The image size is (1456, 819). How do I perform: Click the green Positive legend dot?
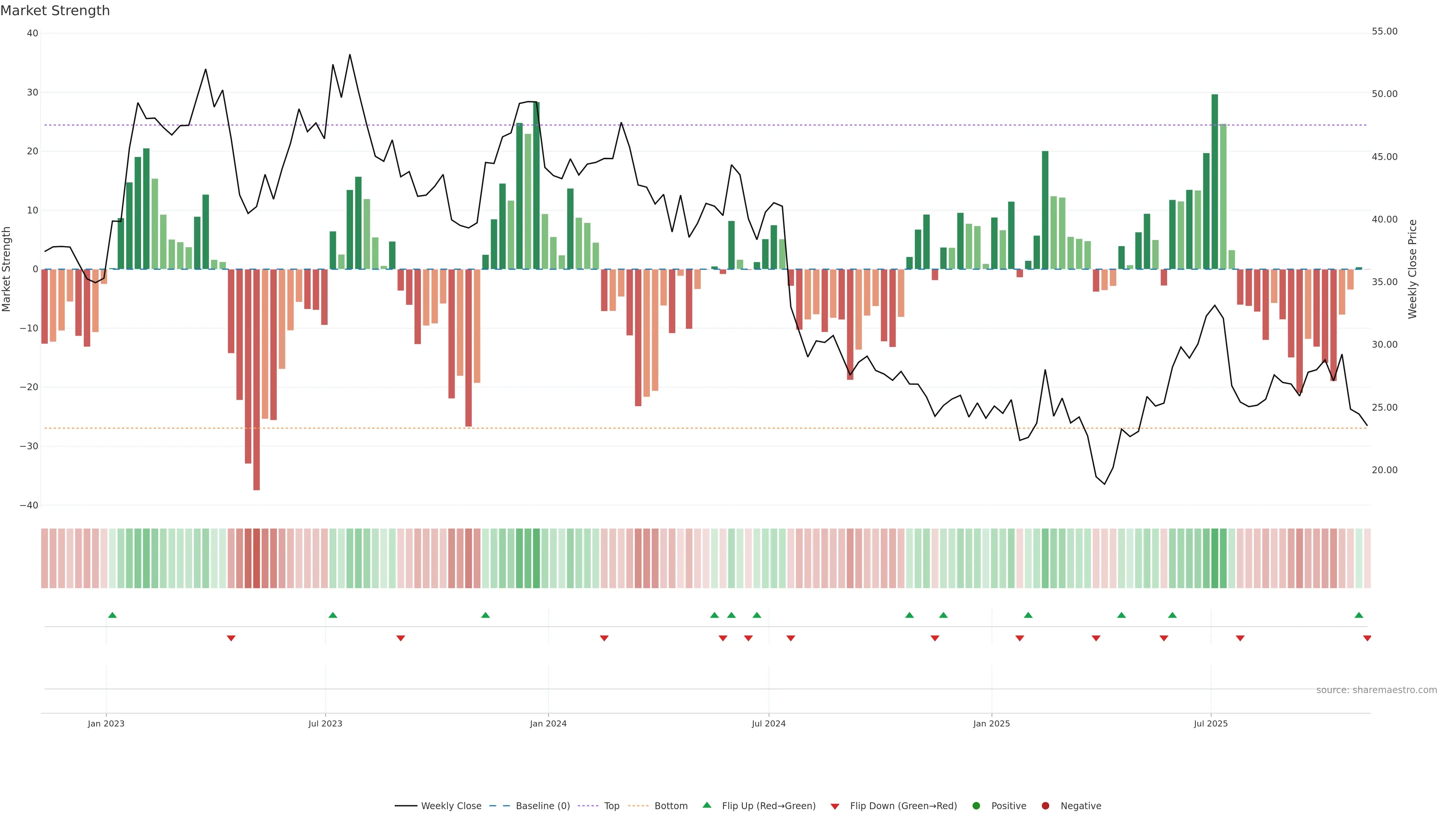click(976, 805)
